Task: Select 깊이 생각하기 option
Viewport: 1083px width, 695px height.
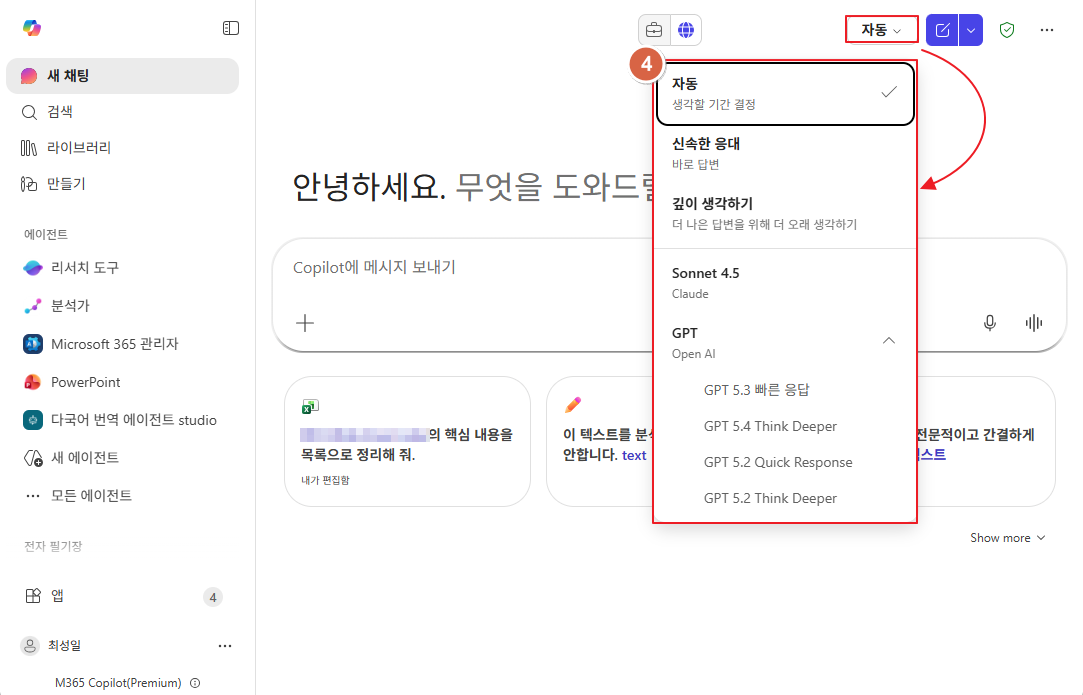Action: pos(785,213)
